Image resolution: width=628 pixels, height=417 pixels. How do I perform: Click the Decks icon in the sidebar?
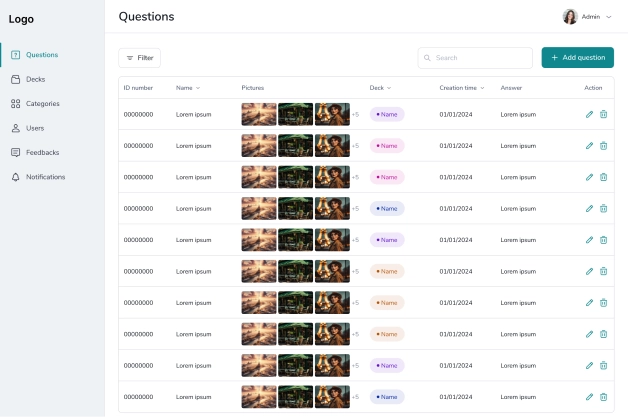(15, 79)
